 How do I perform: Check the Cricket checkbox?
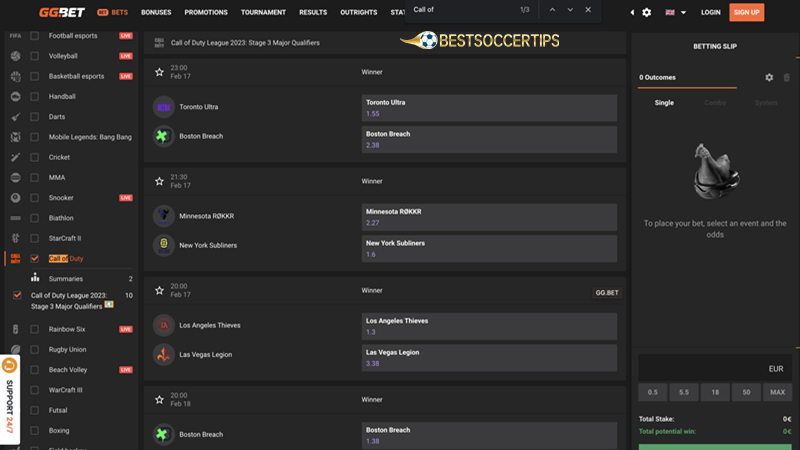(x=35, y=157)
